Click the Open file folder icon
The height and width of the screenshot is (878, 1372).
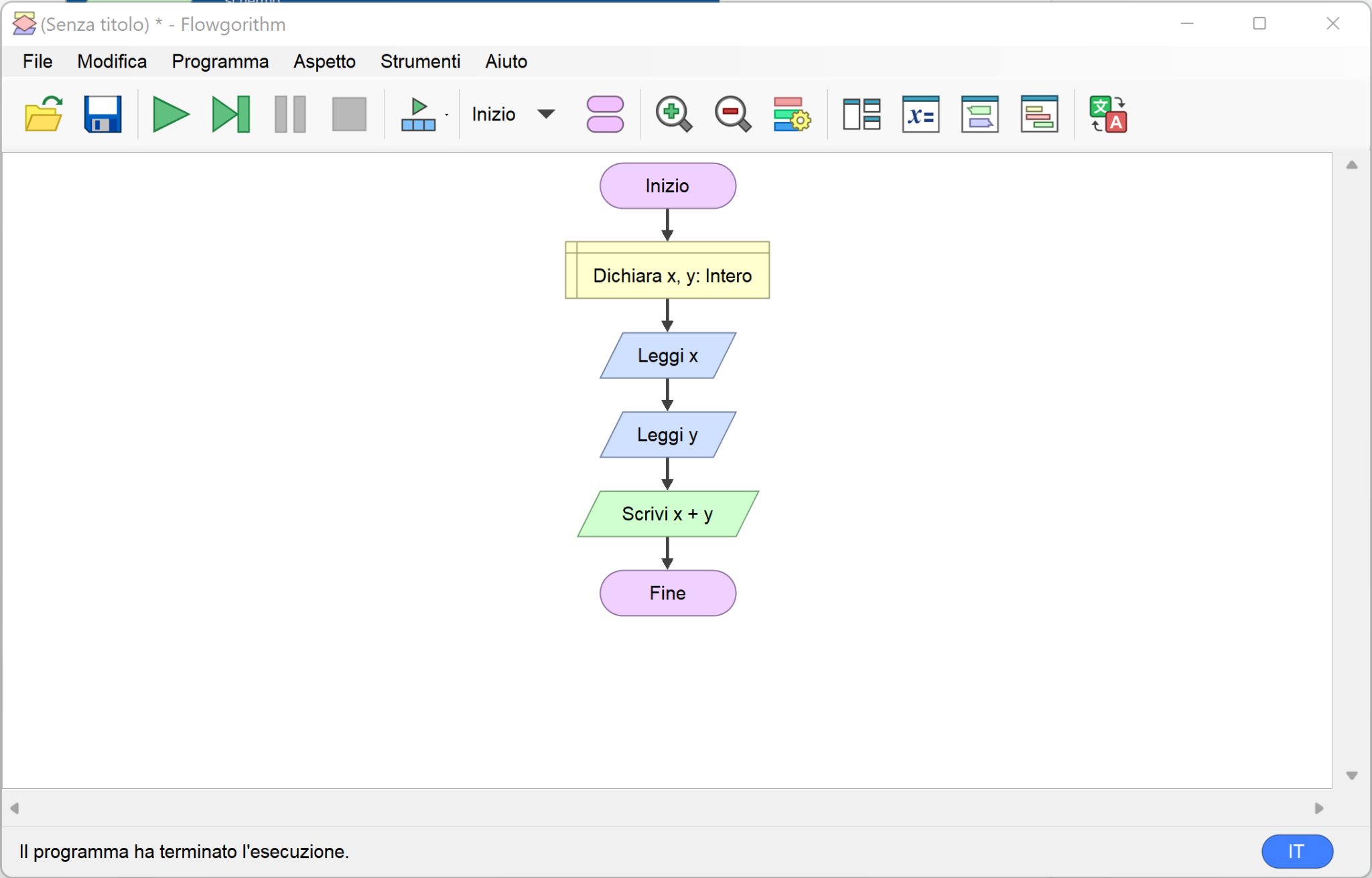point(44,115)
